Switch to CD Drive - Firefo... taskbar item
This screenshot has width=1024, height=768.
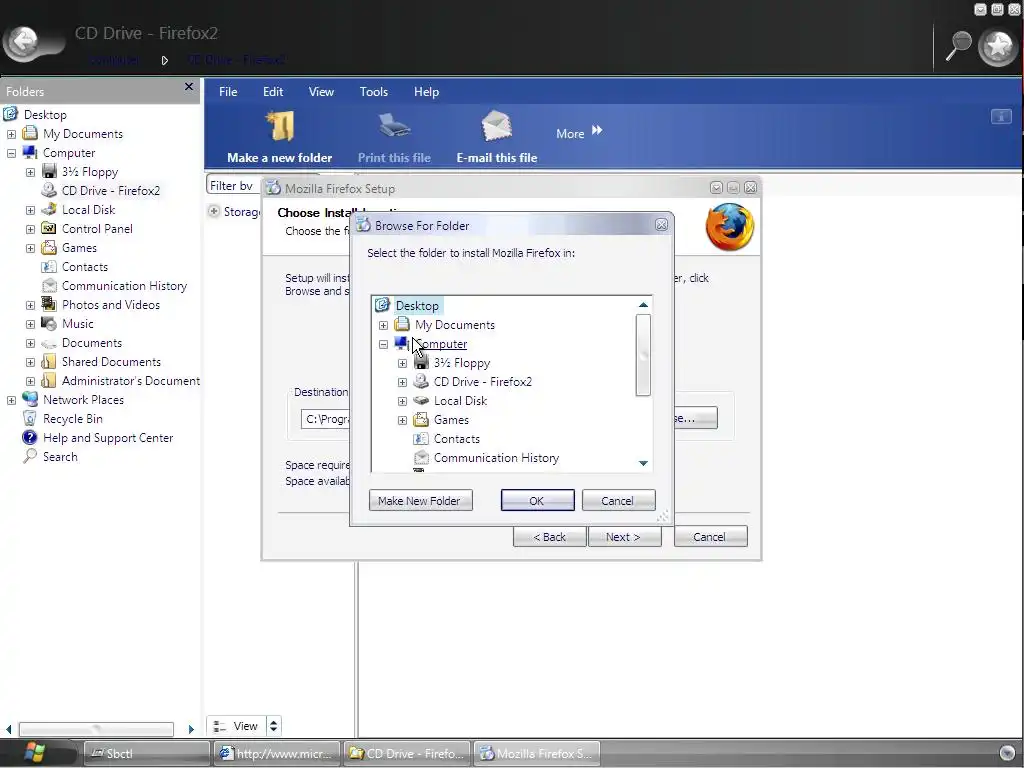pyautogui.click(x=408, y=753)
